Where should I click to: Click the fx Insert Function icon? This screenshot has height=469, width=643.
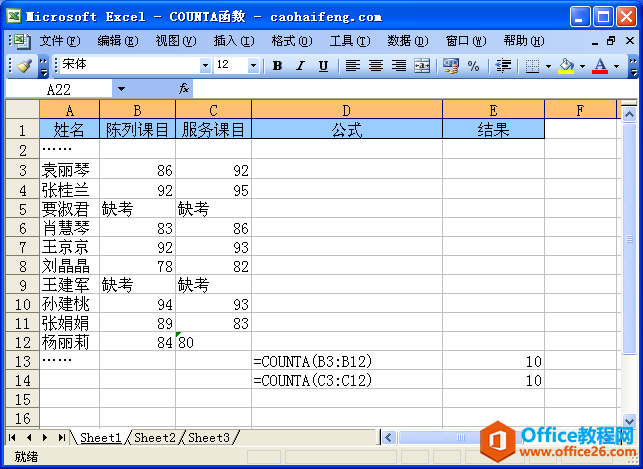(x=184, y=89)
